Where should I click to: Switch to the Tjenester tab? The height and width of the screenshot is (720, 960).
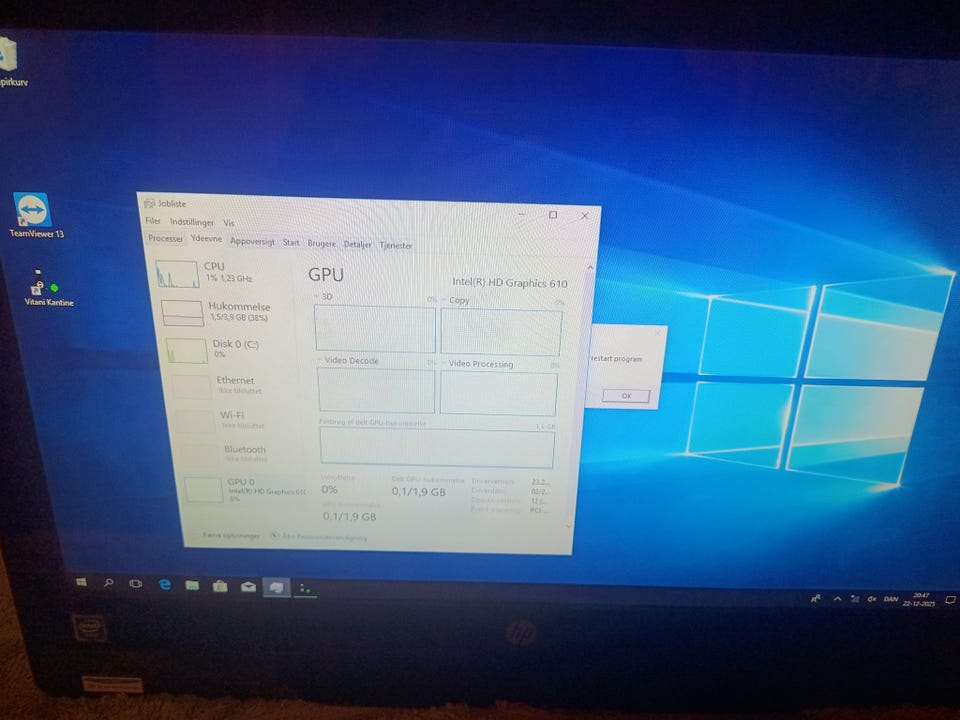pyautogui.click(x=396, y=245)
